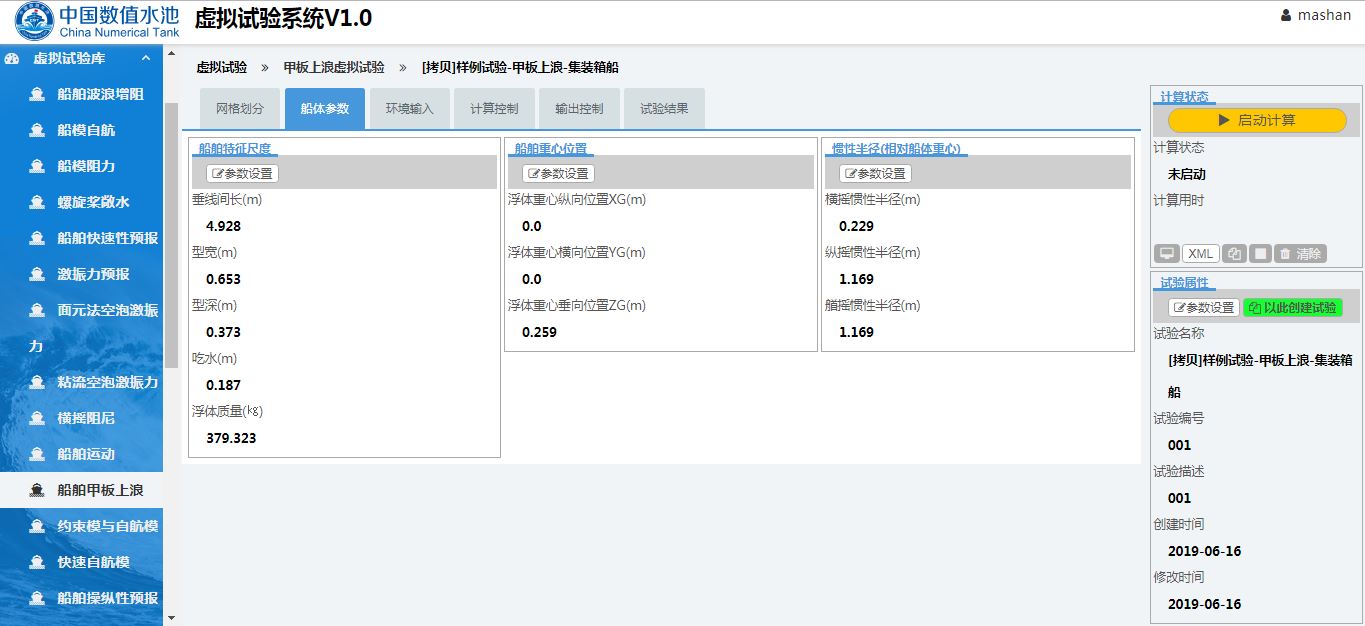The image size is (1365, 626).
Task: Switch to the 网格划分 tab
Action: coord(240,108)
